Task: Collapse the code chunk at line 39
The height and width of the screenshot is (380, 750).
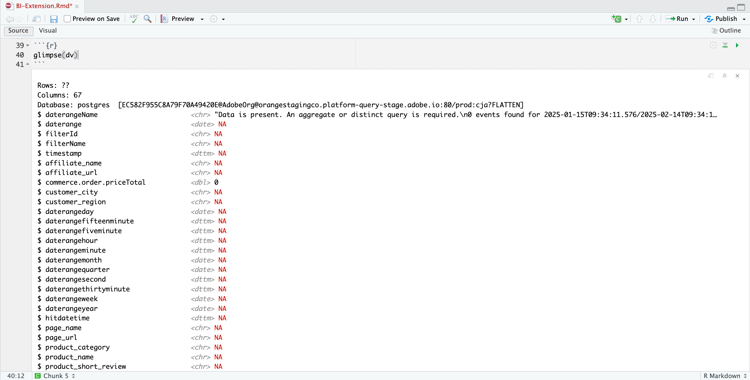Action: click(27, 45)
